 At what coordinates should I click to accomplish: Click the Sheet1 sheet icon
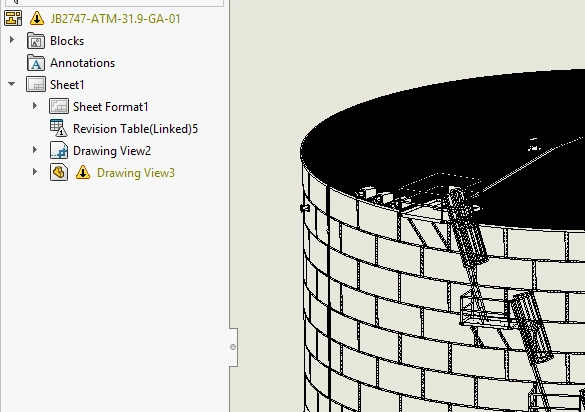(x=36, y=85)
